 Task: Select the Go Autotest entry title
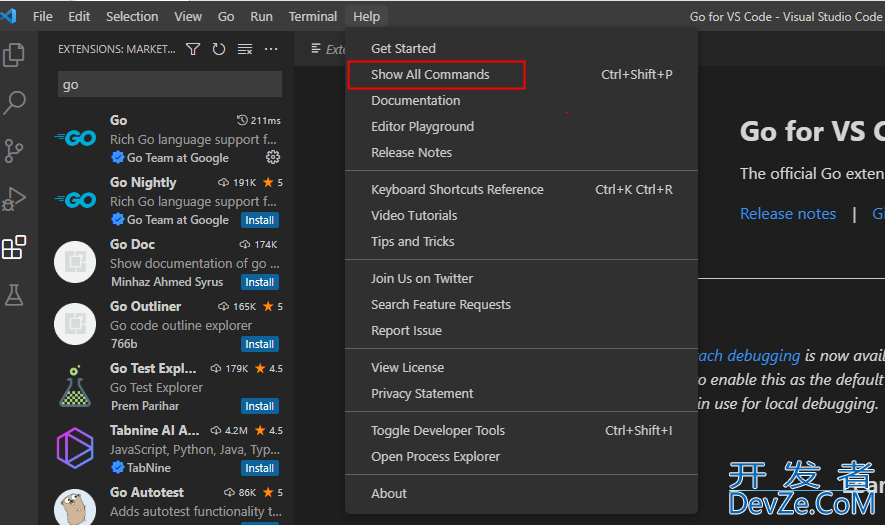(x=147, y=492)
